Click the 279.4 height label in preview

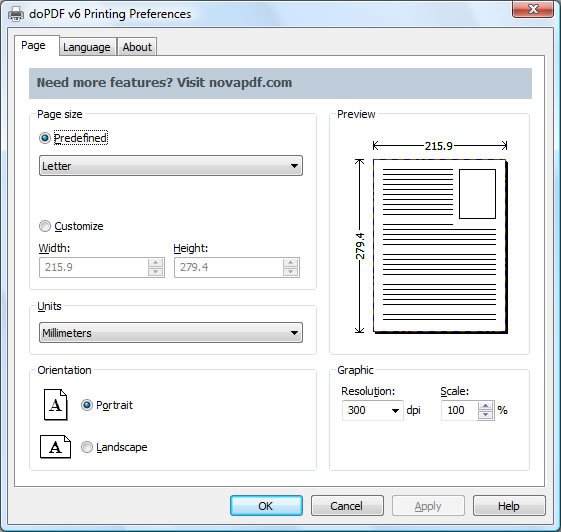(x=360, y=246)
